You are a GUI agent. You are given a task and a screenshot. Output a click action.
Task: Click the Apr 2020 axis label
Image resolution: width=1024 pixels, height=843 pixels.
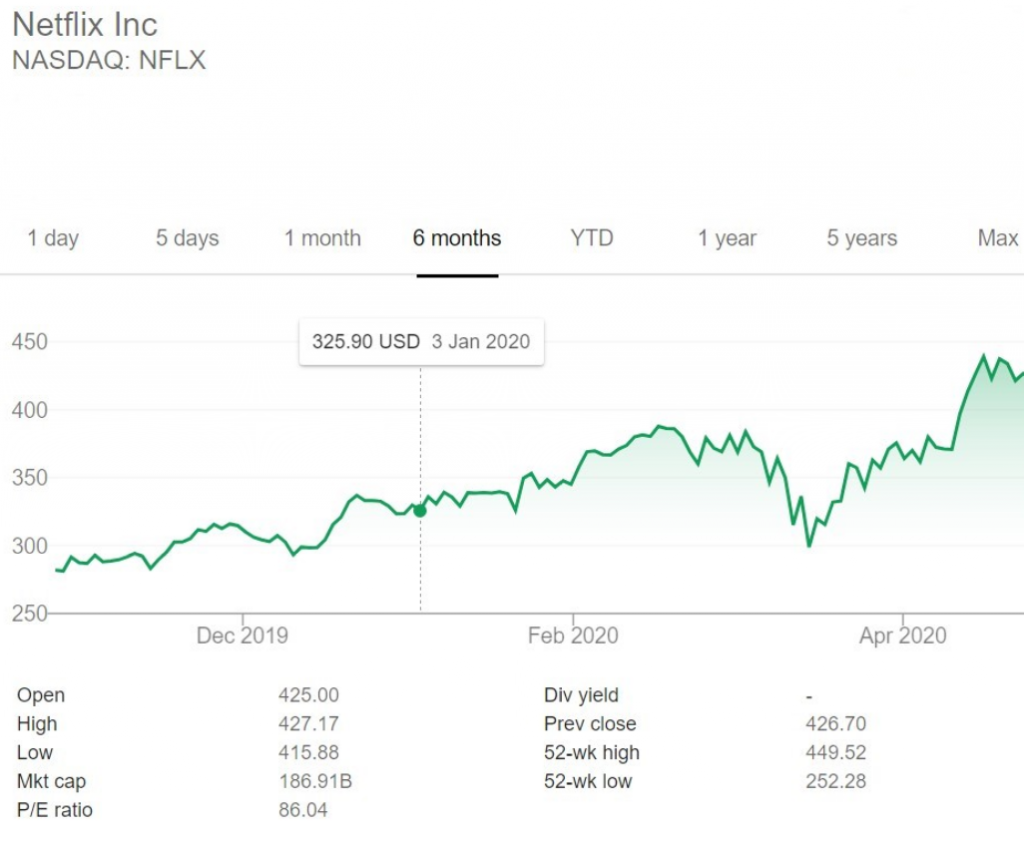point(902,636)
